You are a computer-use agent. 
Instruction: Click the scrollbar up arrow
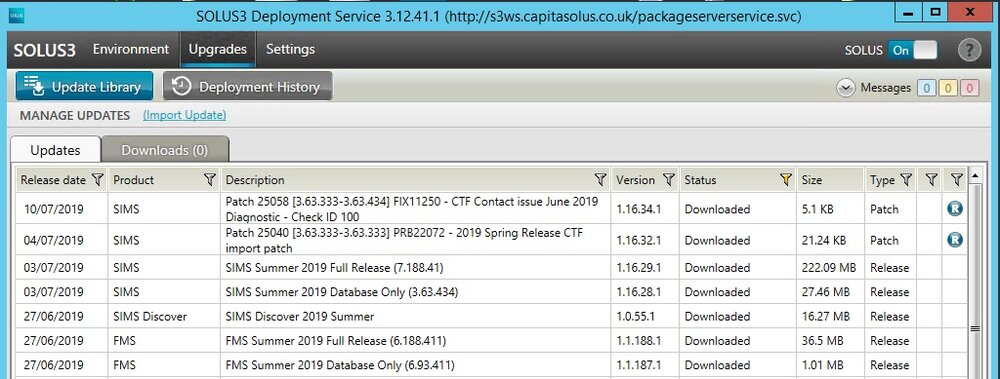pos(974,174)
